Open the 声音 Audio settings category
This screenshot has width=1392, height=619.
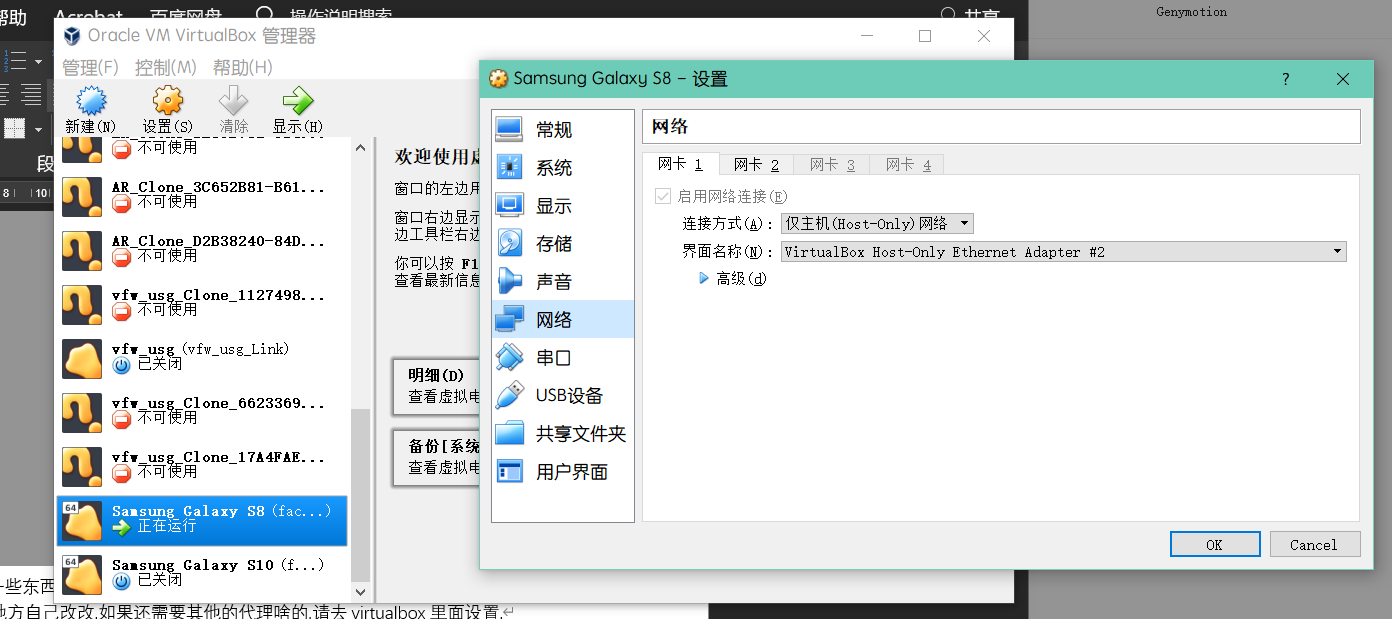pos(563,282)
